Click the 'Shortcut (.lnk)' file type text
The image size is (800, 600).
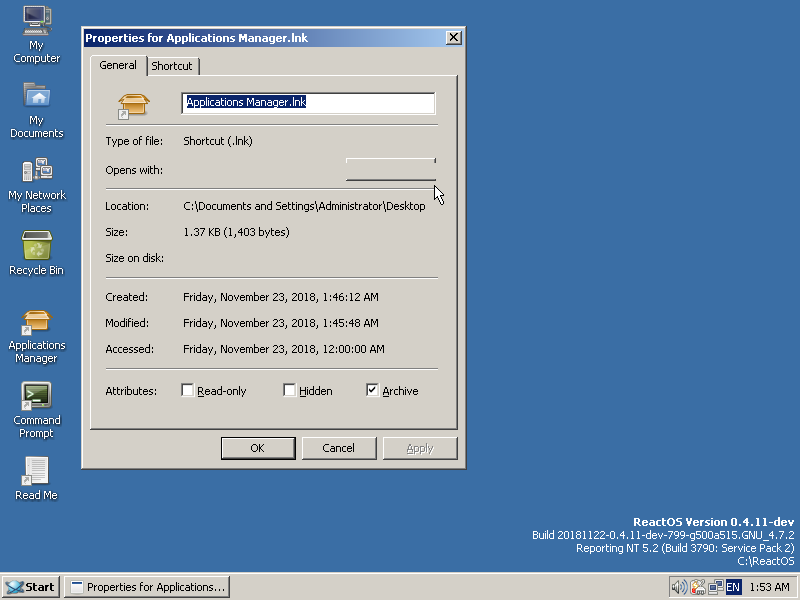tap(218, 141)
